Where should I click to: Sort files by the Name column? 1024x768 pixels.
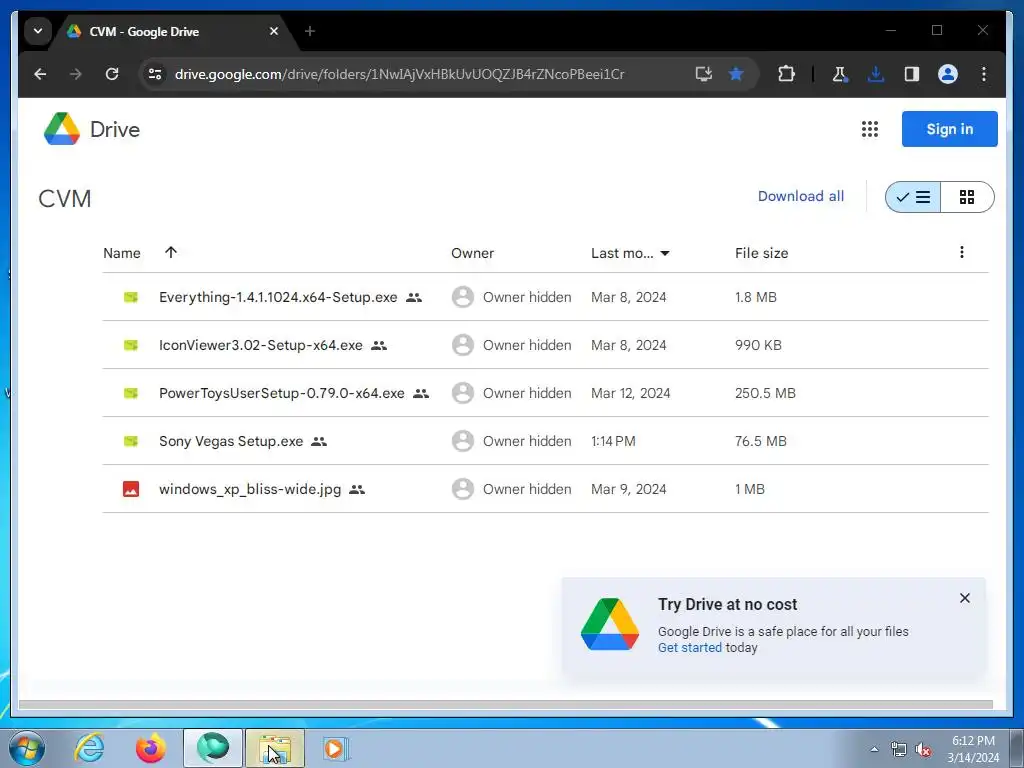[121, 253]
